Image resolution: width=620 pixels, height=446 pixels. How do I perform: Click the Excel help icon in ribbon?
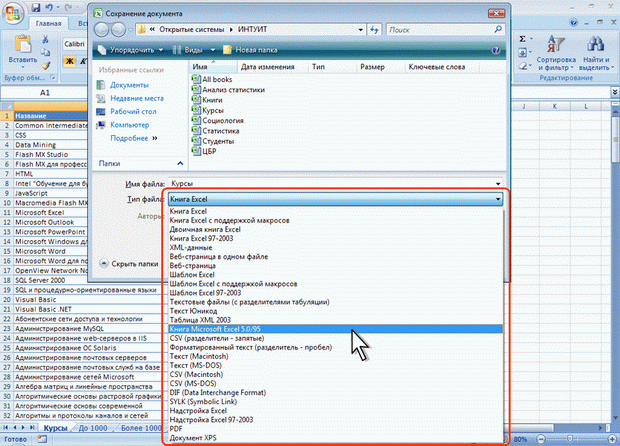(x=573, y=23)
